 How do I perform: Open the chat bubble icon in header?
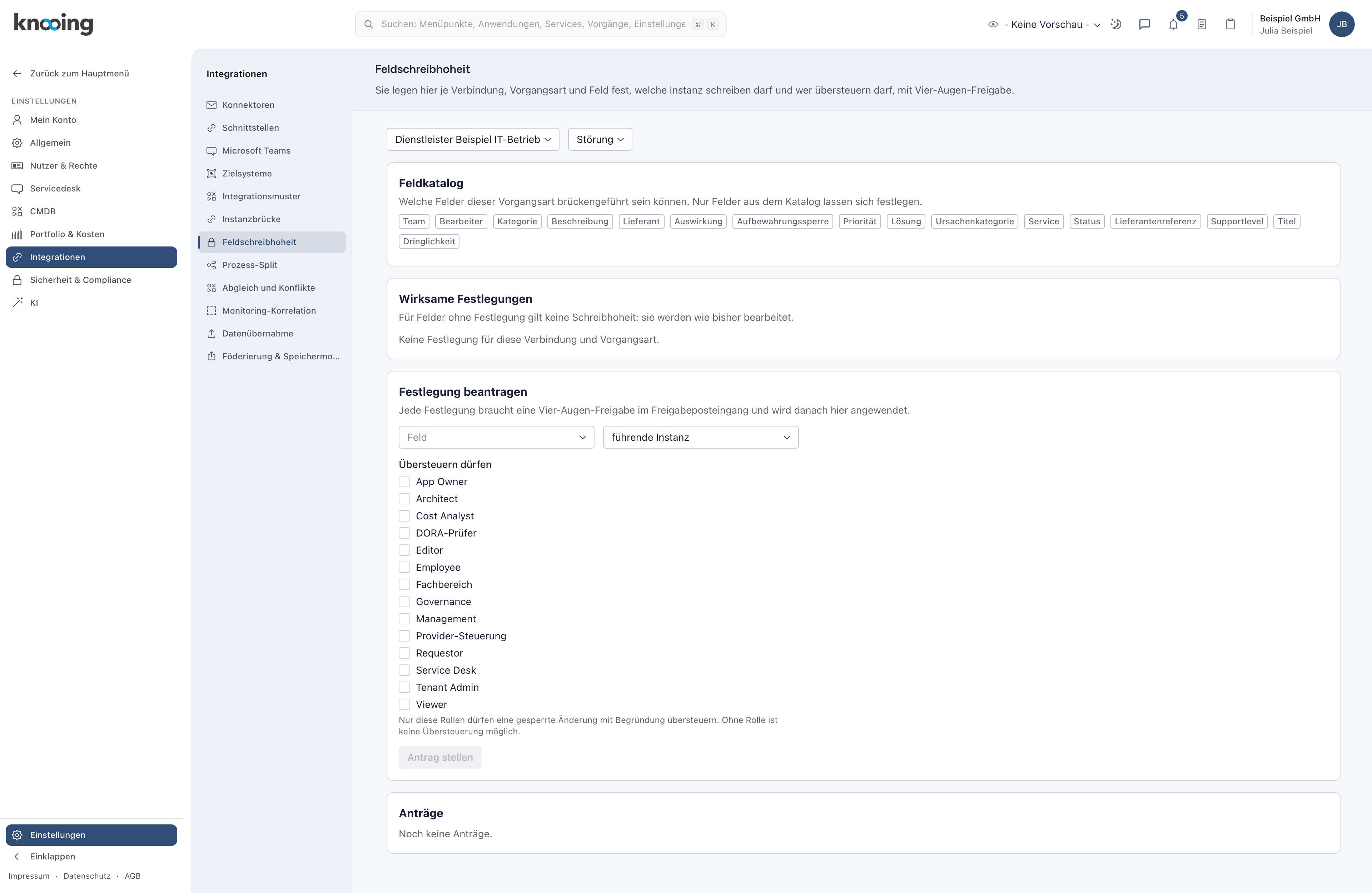point(1144,24)
